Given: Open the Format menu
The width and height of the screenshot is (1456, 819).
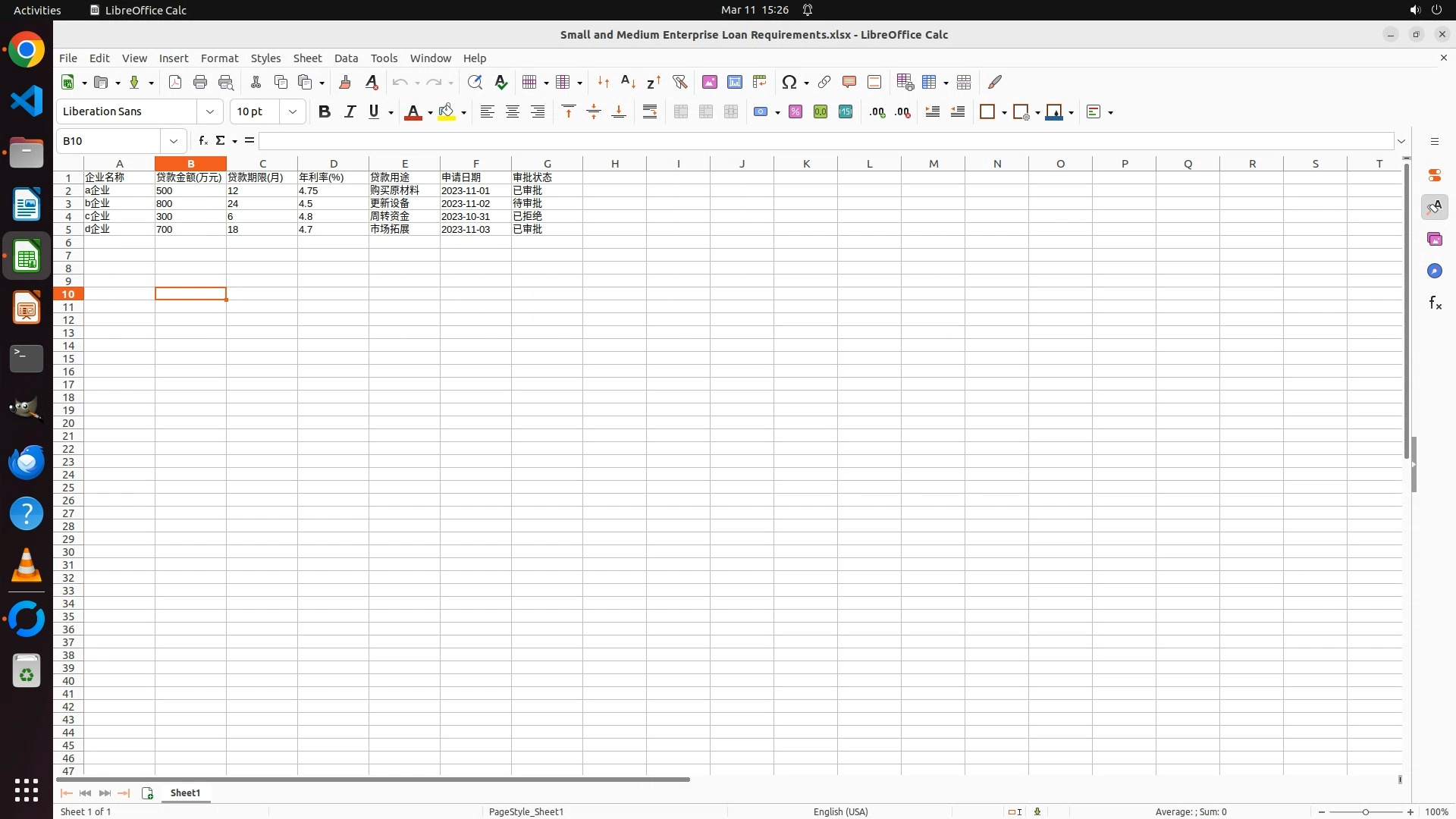Looking at the screenshot, I should point(219,58).
